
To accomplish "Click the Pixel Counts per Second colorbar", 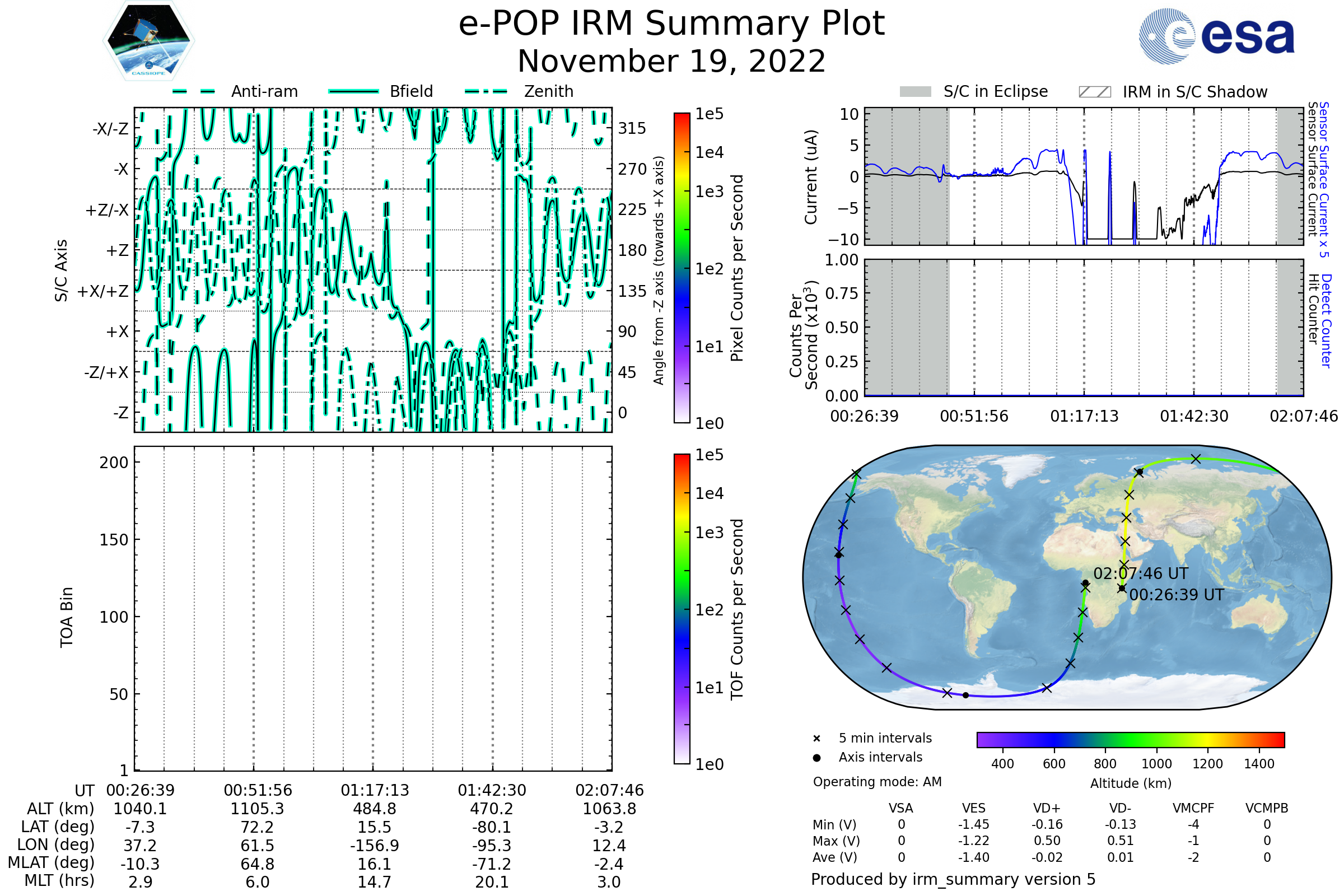I will tap(682, 268).
